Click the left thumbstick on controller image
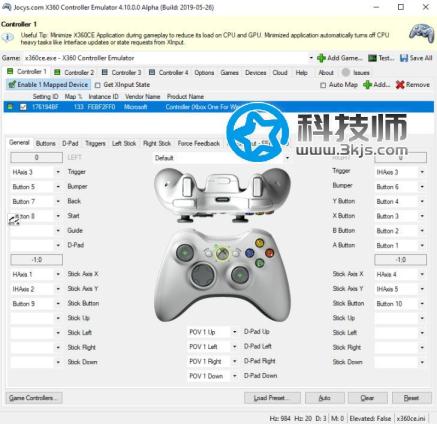 185,253
